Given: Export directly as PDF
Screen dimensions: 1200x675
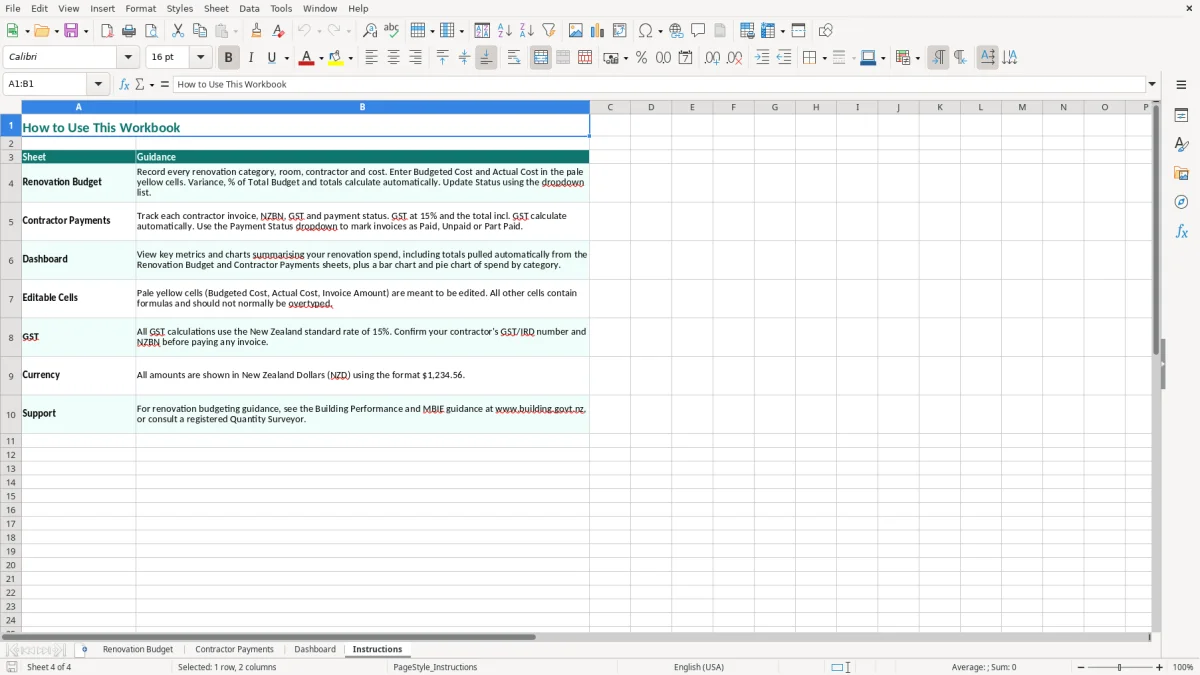Looking at the screenshot, I should 107,31.
